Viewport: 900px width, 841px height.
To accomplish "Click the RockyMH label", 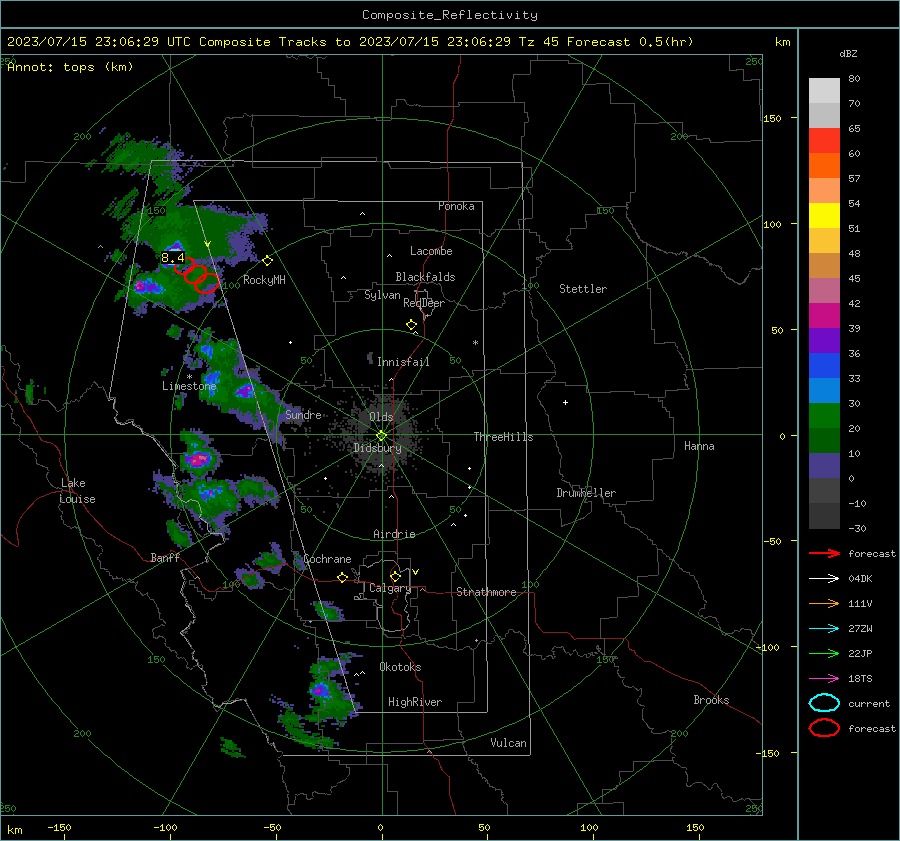I will point(264,280).
